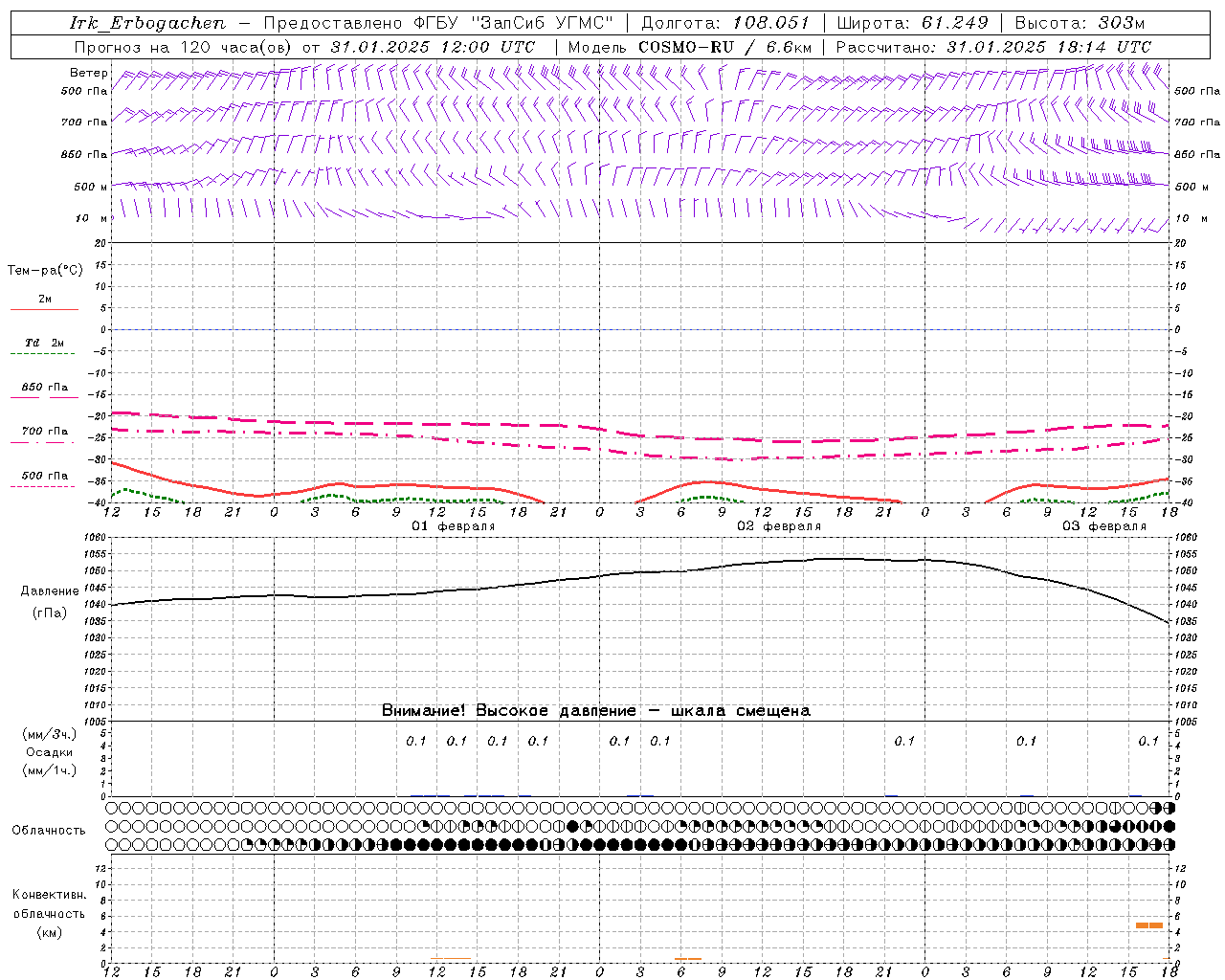Click the 'Высота: 303м' header entry

(1079, 23)
